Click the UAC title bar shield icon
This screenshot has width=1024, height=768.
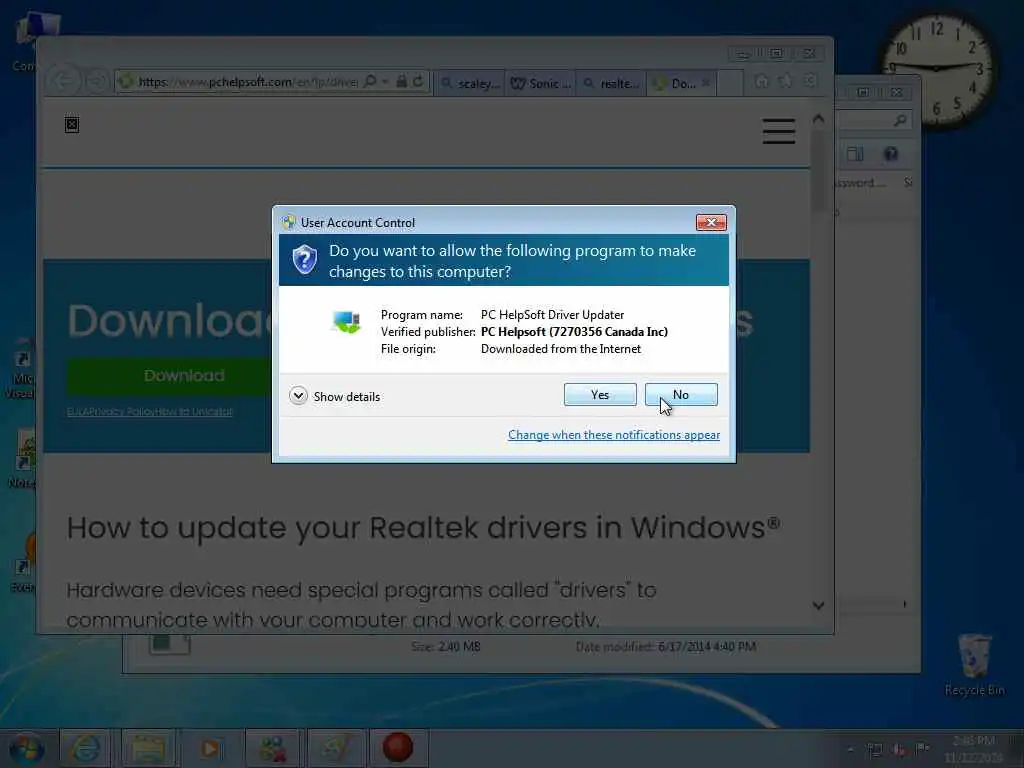tap(289, 223)
